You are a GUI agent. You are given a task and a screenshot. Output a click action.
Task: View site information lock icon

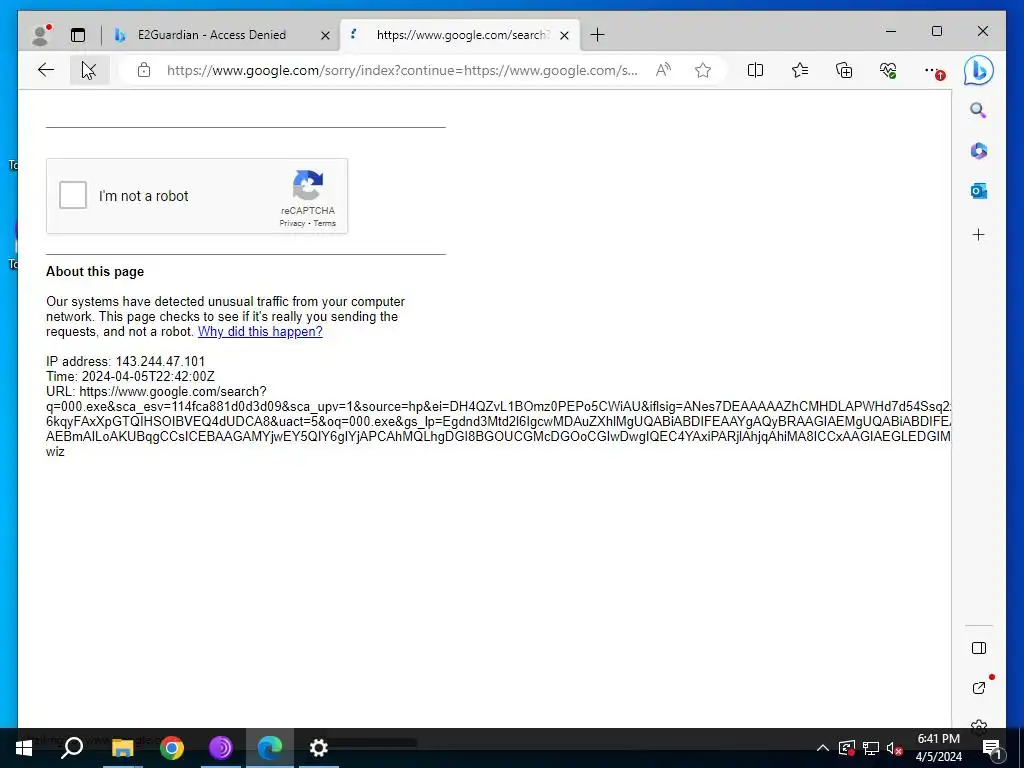click(x=144, y=70)
